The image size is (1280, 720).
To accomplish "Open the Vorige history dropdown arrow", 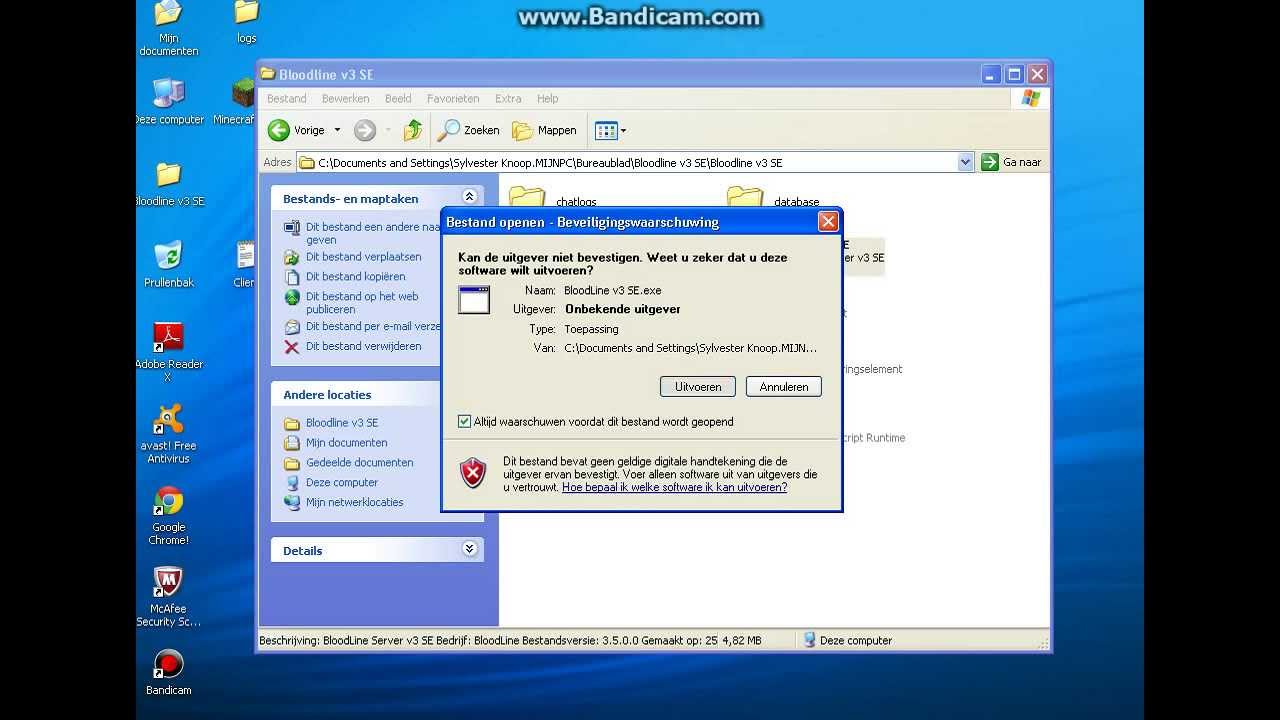I will pos(337,130).
